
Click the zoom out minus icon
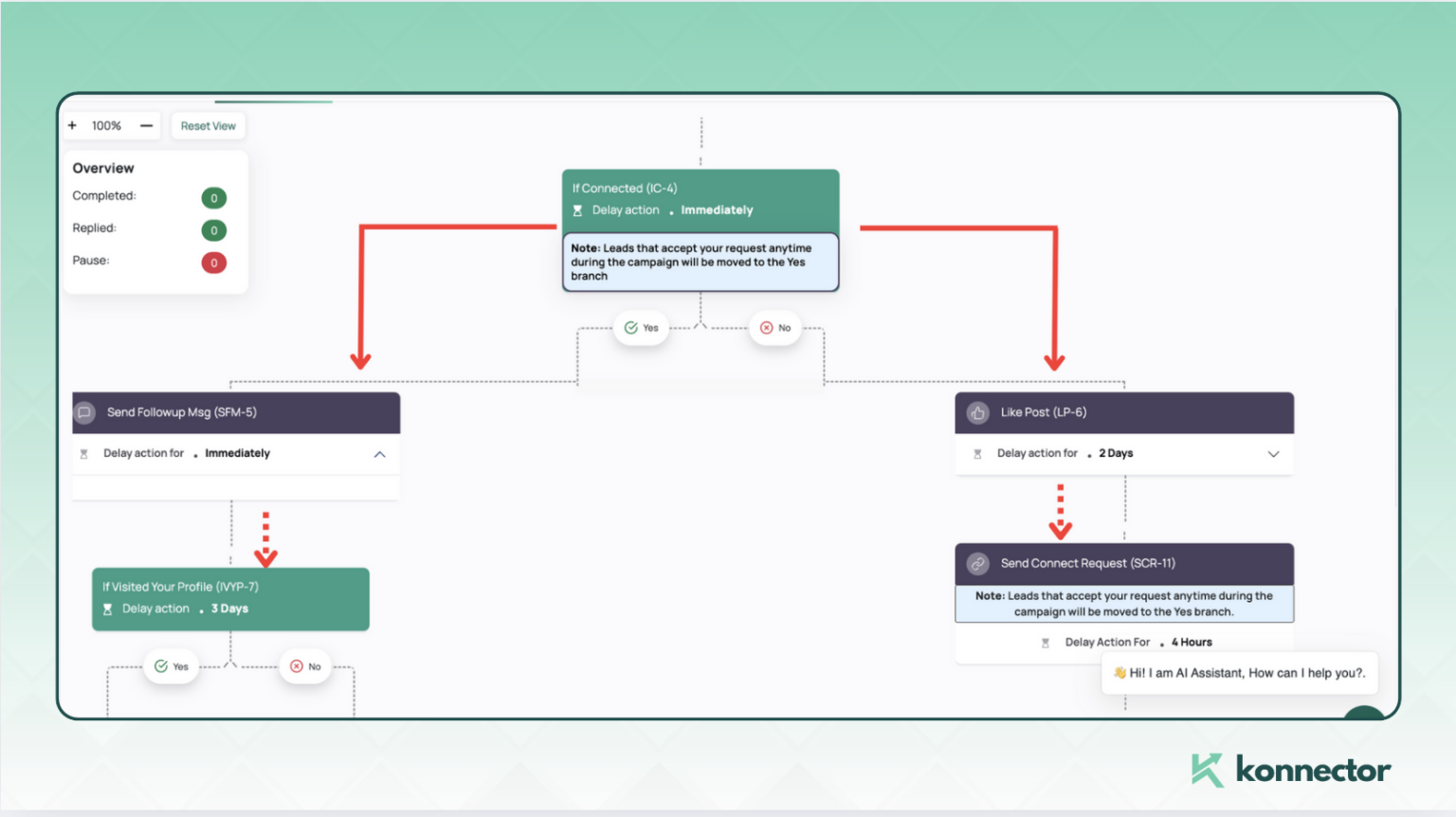pyautogui.click(x=146, y=125)
